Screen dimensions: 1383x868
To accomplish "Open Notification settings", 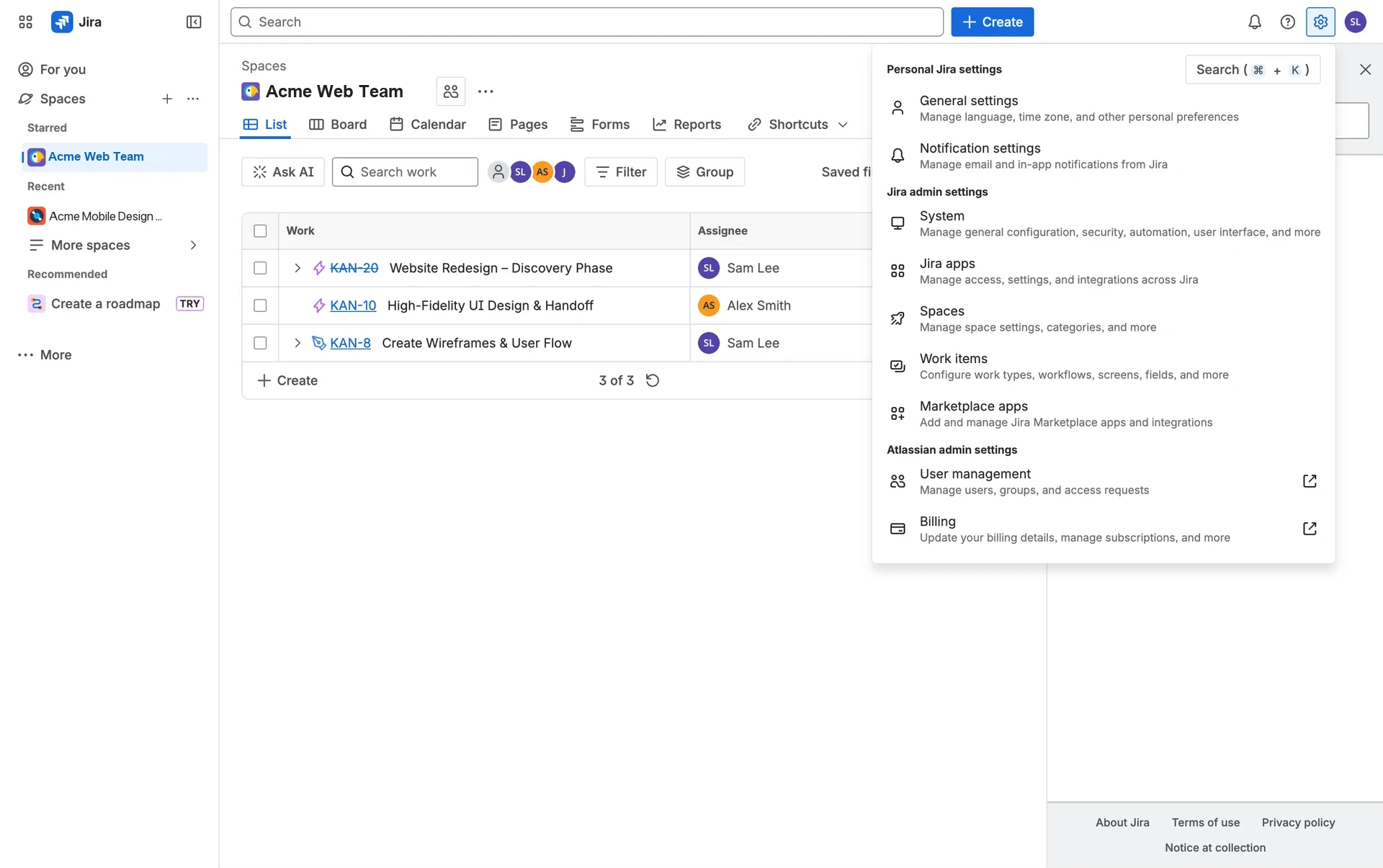I will 1104,156.
